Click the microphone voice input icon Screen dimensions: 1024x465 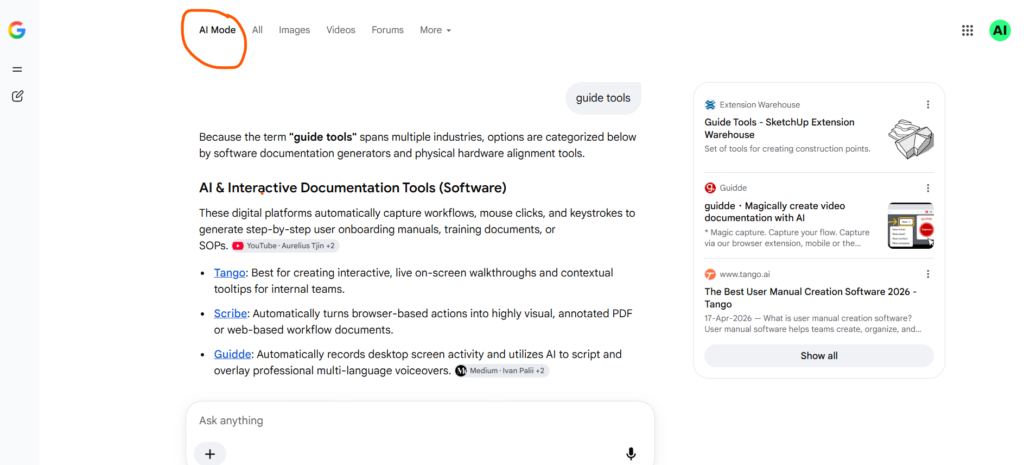pos(630,454)
